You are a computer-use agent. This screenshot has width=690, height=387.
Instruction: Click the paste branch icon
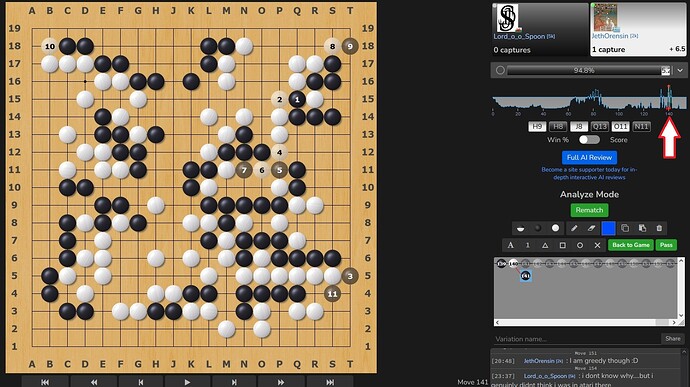pos(642,228)
